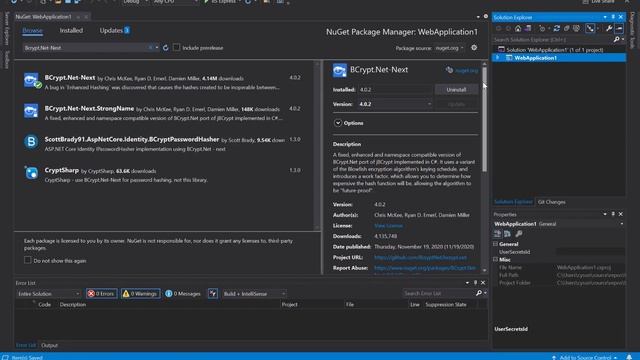Toggle the 0 Errors filter

coord(101,293)
